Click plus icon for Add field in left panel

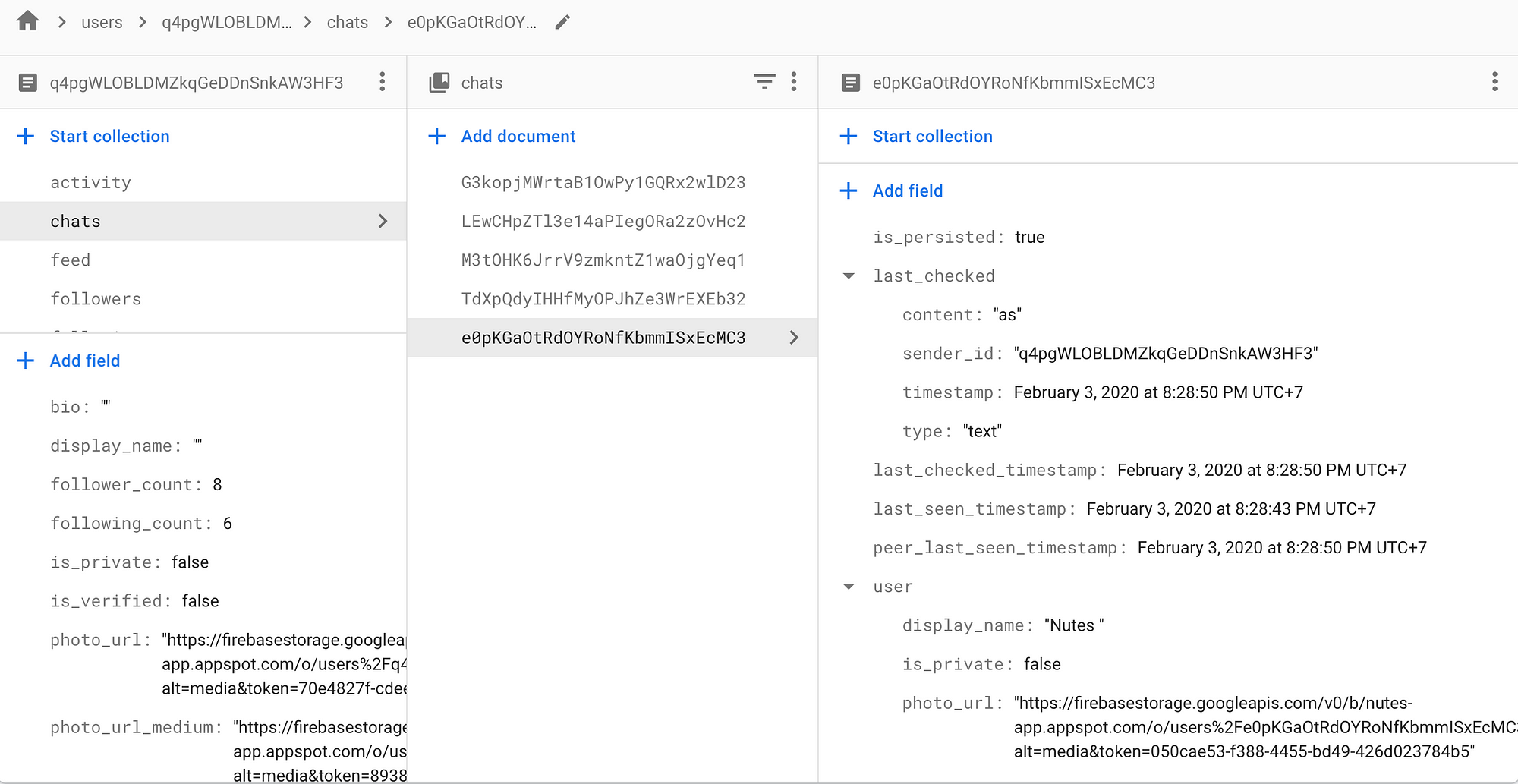26,361
